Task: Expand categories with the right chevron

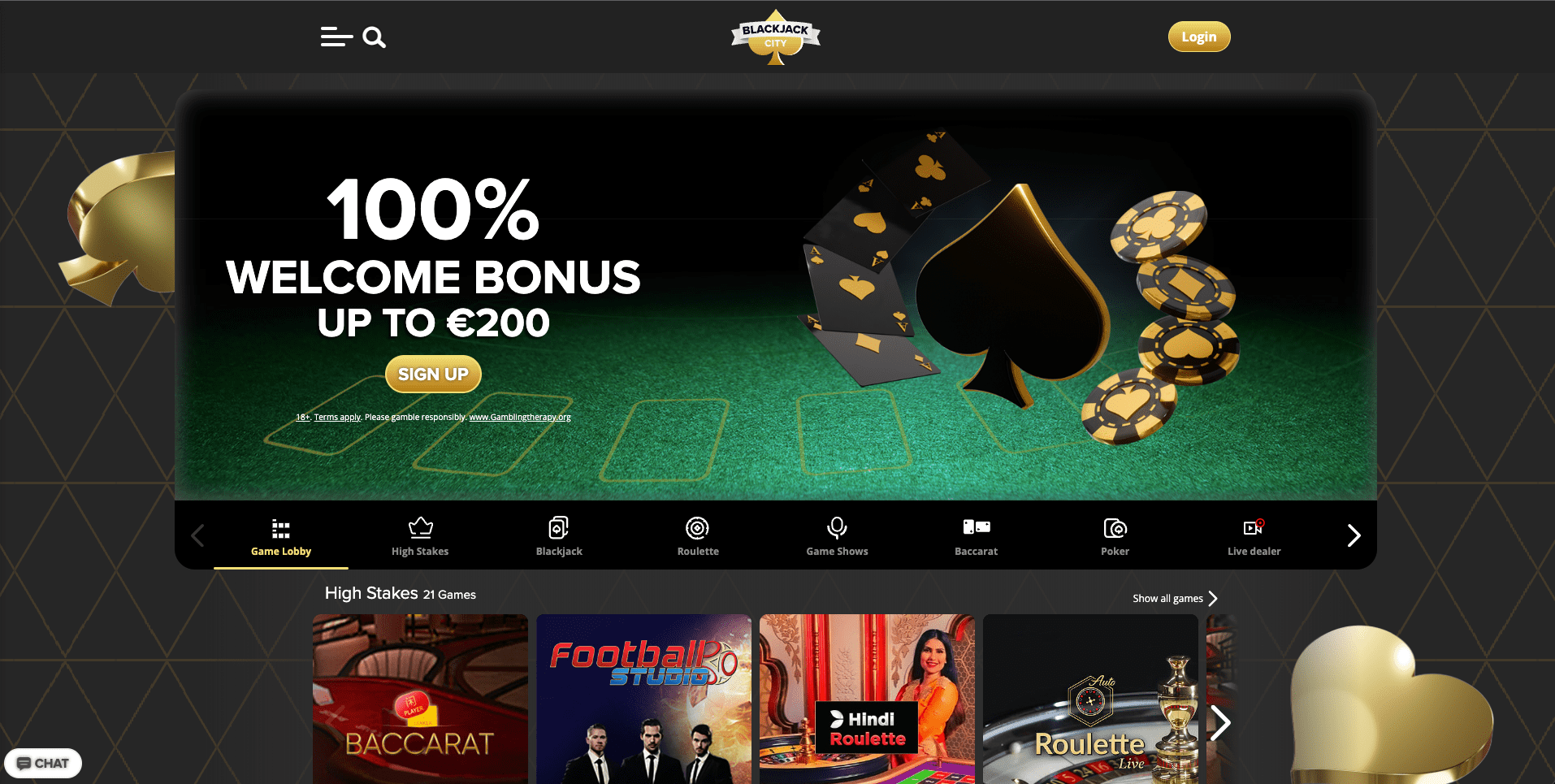Action: (x=1354, y=535)
